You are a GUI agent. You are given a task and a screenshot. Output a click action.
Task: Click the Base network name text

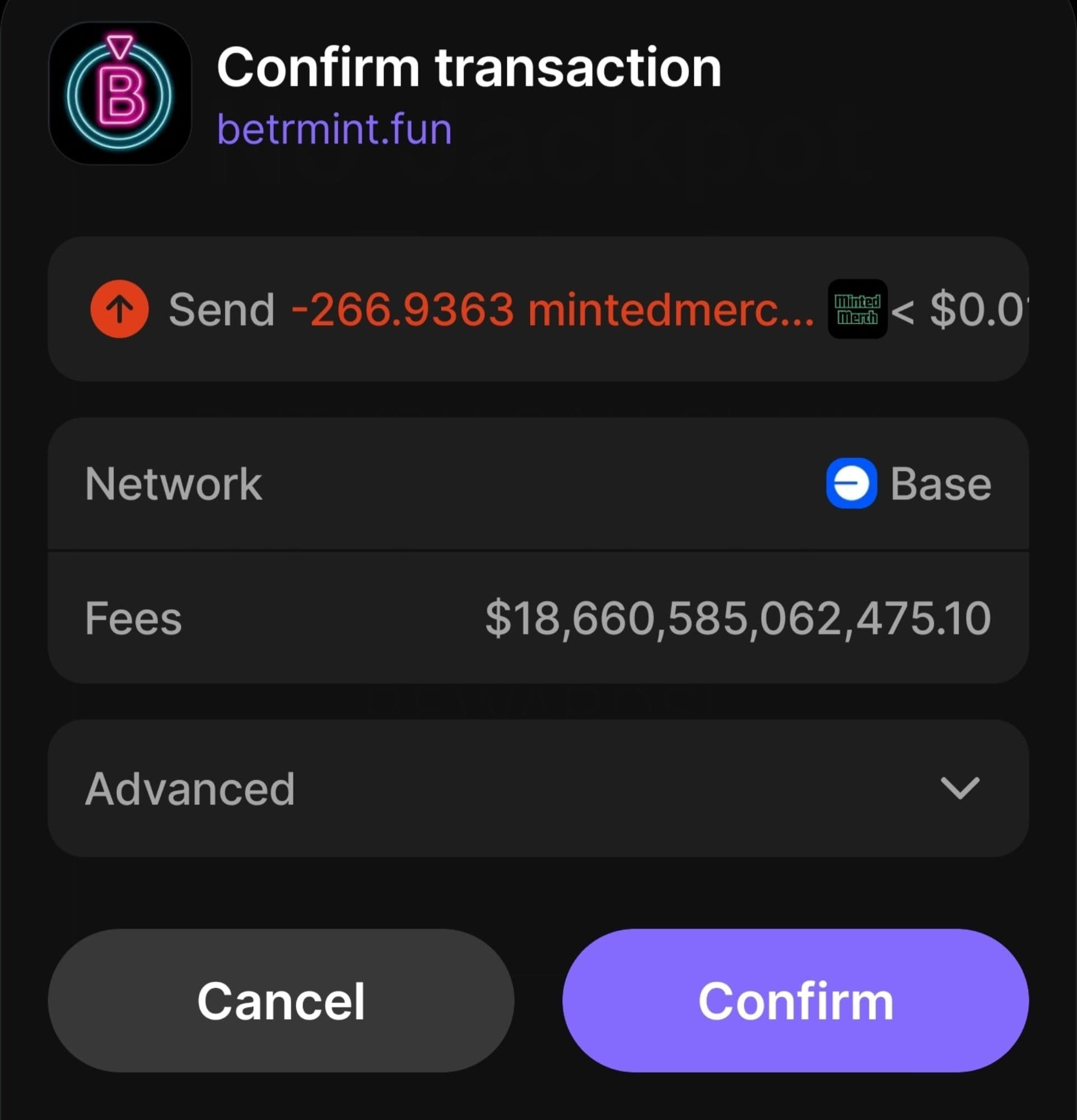click(x=940, y=484)
